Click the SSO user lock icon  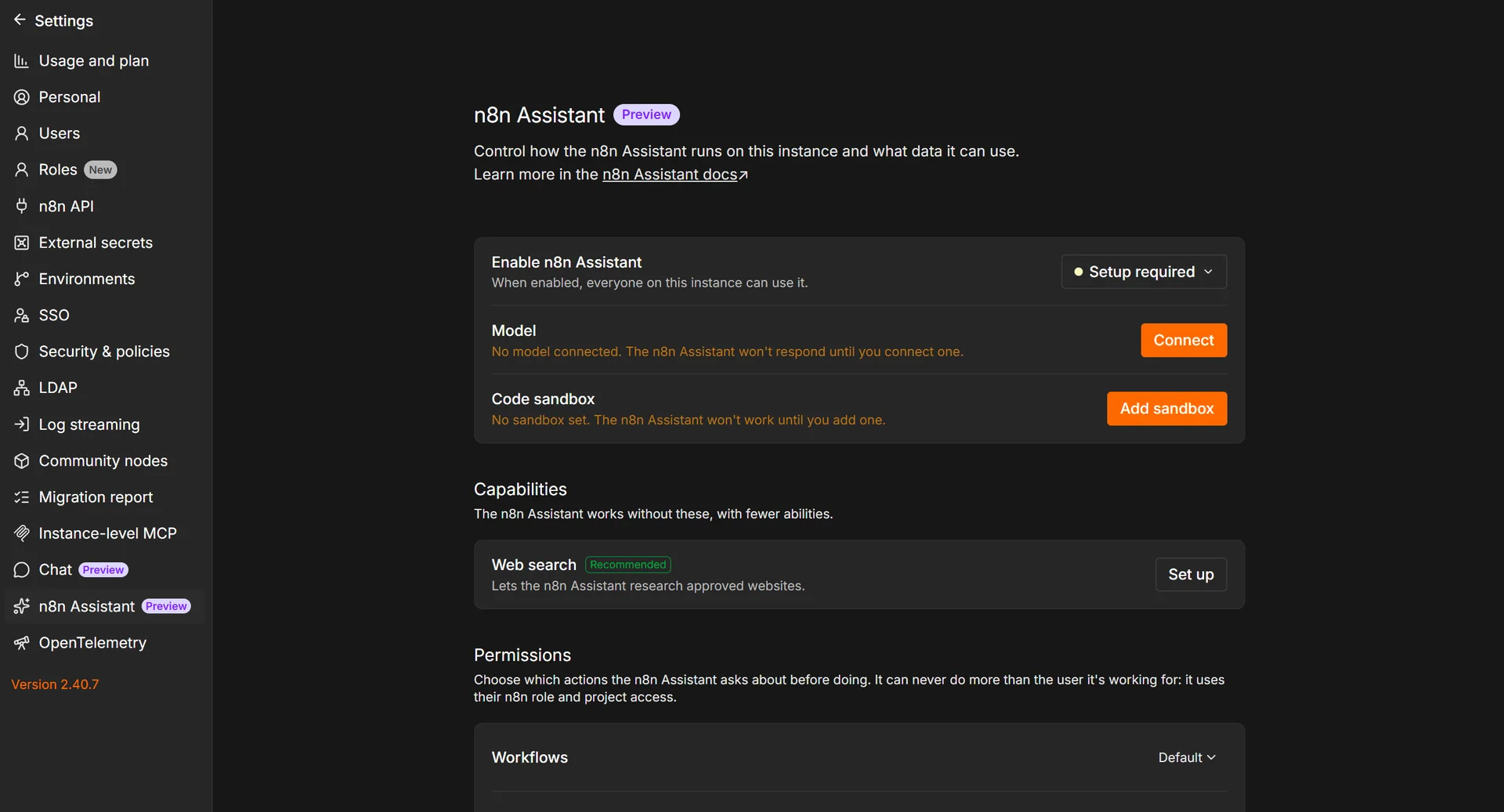(x=21, y=315)
